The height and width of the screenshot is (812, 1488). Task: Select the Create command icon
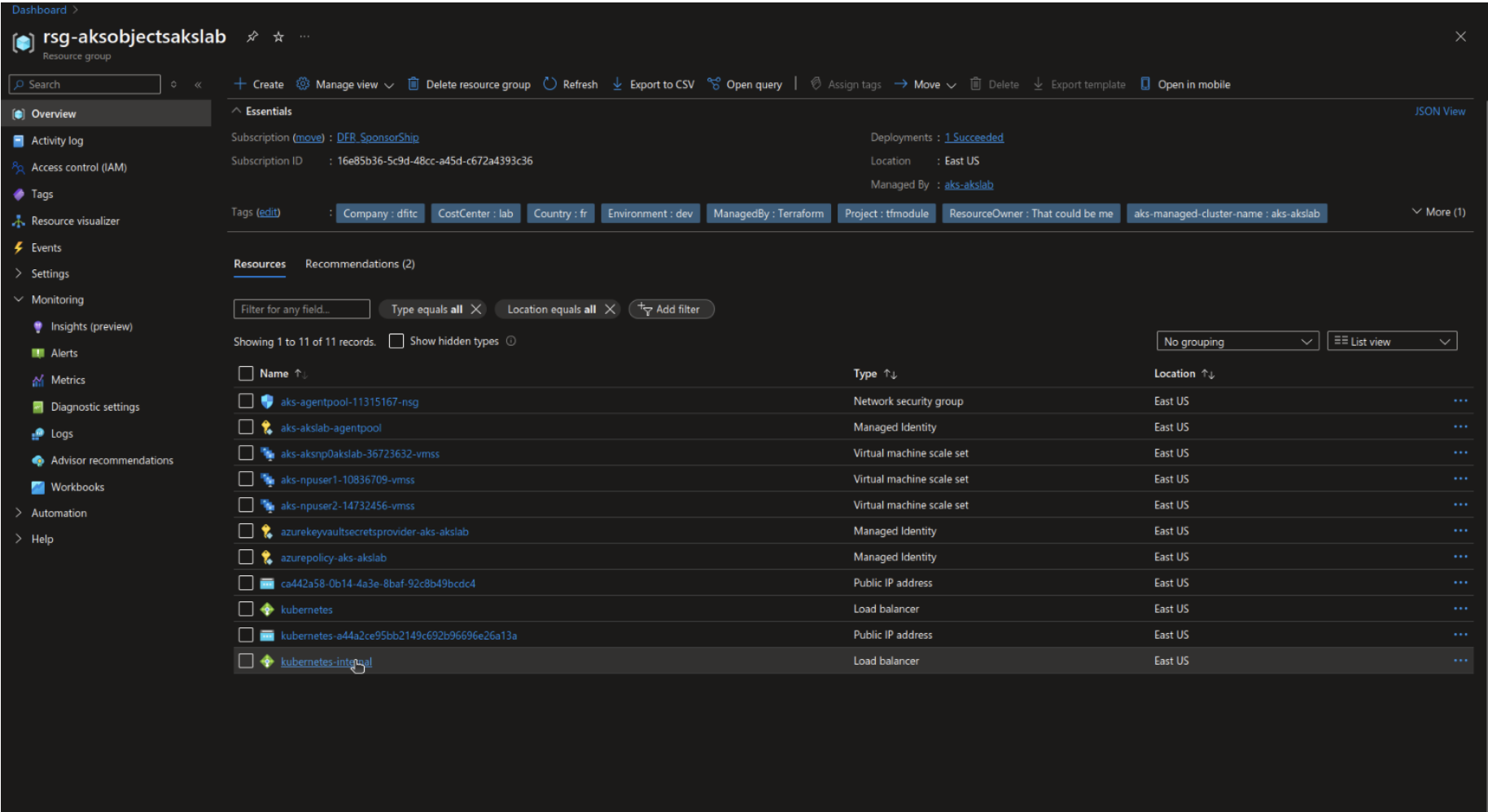pyautogui.click(x=240, y=84)
